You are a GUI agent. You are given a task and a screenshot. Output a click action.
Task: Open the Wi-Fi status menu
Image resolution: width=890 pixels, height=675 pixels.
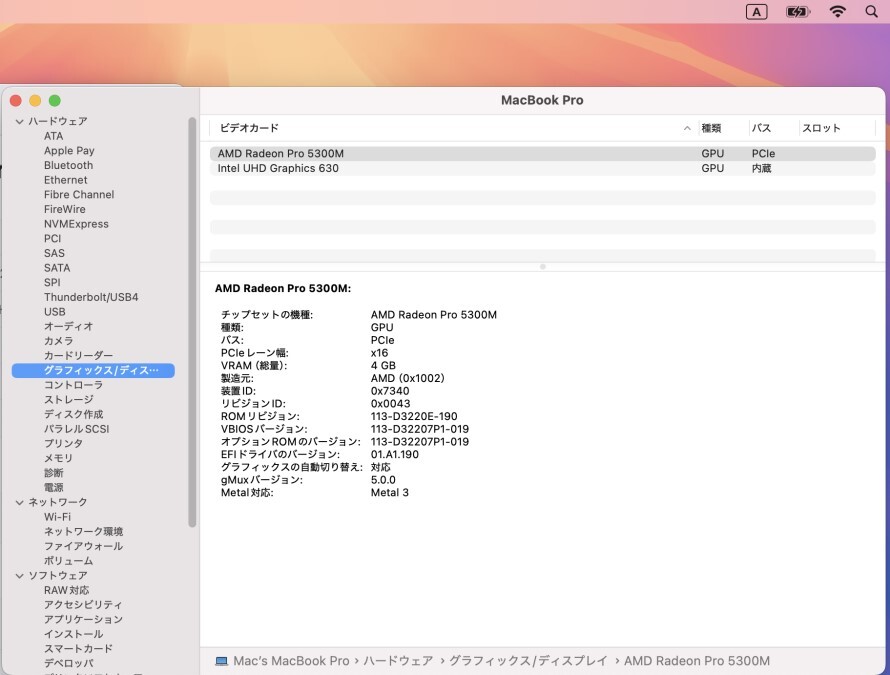(837, 11)
